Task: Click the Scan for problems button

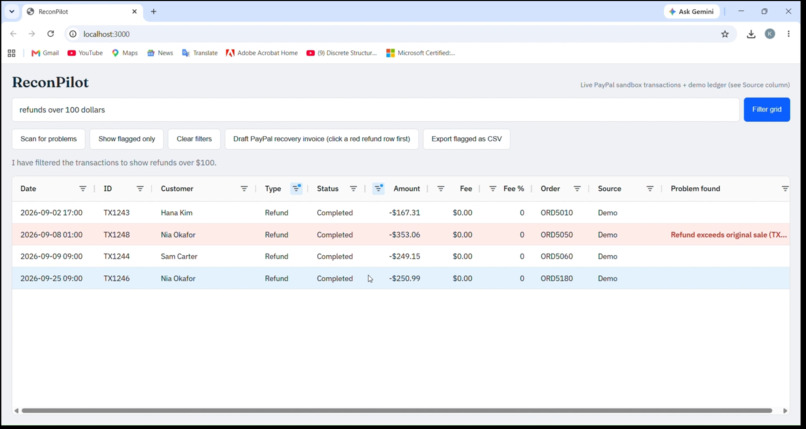Action: pos(48,139)
